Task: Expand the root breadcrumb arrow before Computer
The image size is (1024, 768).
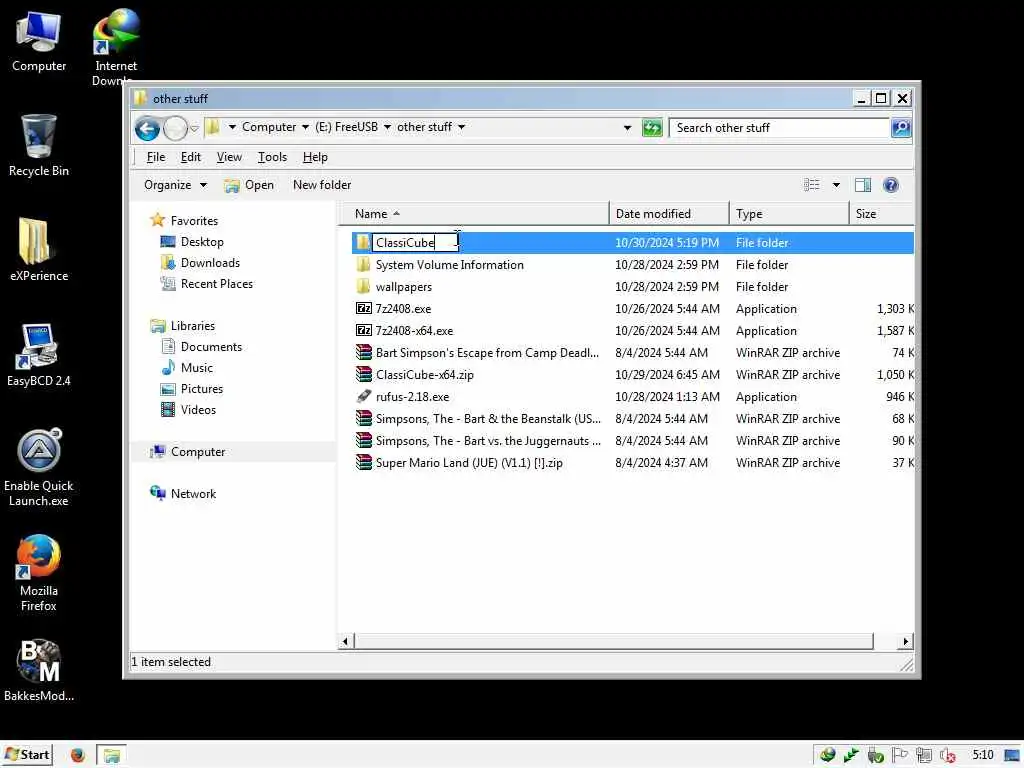Action: pos(232,127)
